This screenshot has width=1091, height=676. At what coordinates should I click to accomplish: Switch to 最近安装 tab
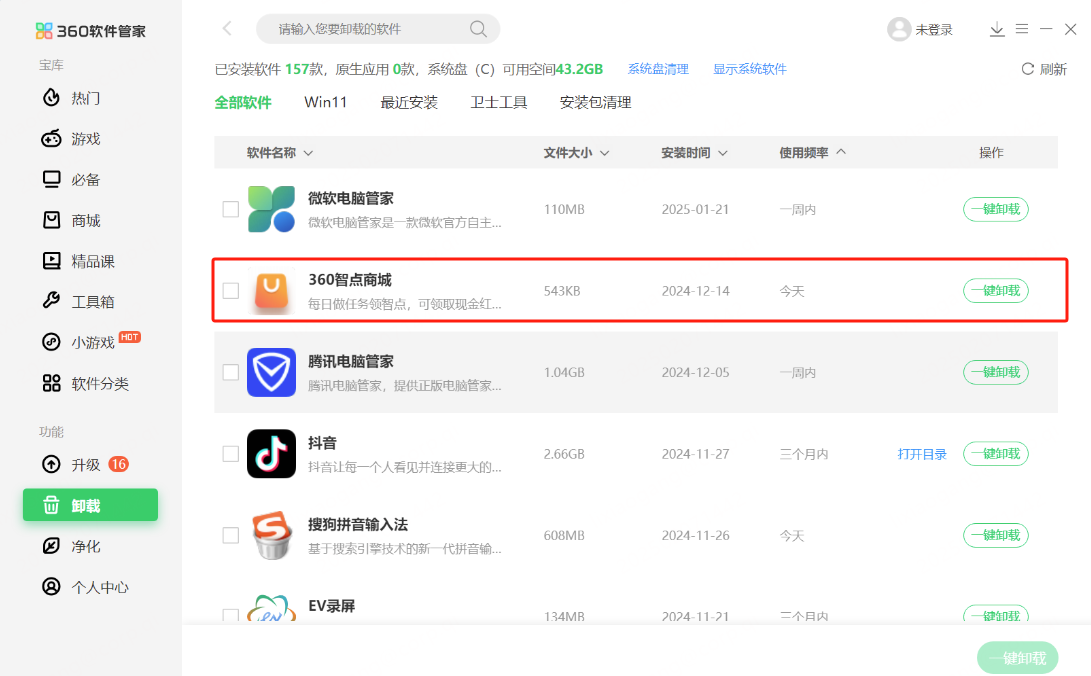(409, 102)
